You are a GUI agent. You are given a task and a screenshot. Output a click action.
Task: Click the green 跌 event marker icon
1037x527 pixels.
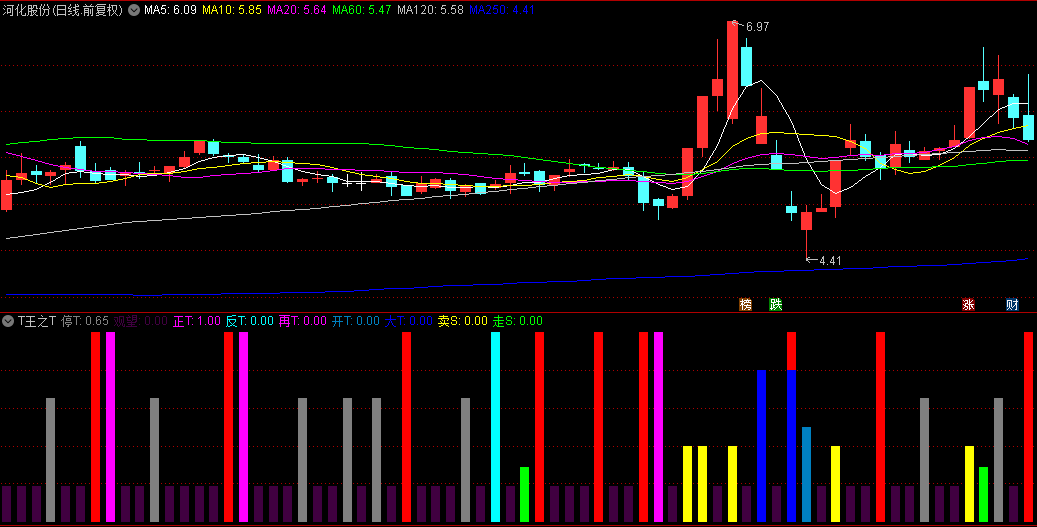pyautogui.click(x=776, y=305)
